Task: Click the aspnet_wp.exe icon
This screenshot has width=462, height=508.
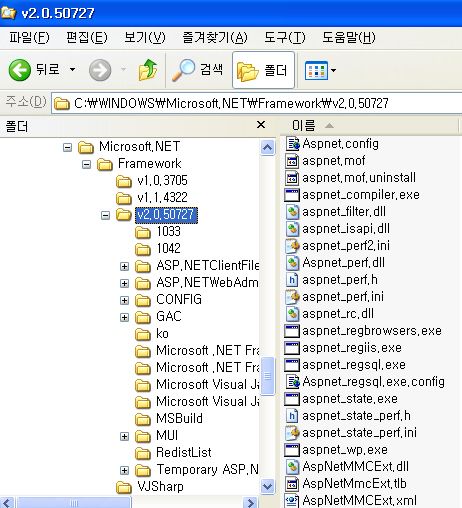Action: (x=292, y=450)
